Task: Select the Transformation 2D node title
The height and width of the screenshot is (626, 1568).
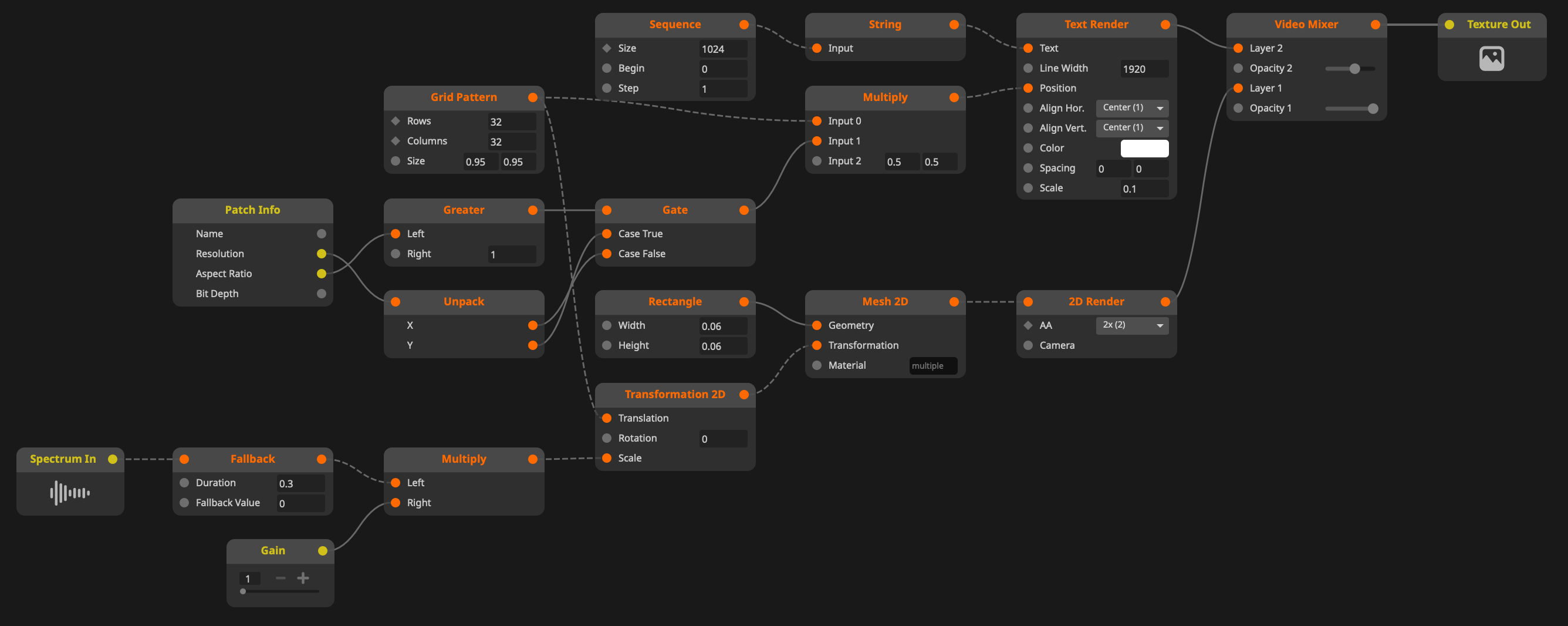Action: click(674, 395)
